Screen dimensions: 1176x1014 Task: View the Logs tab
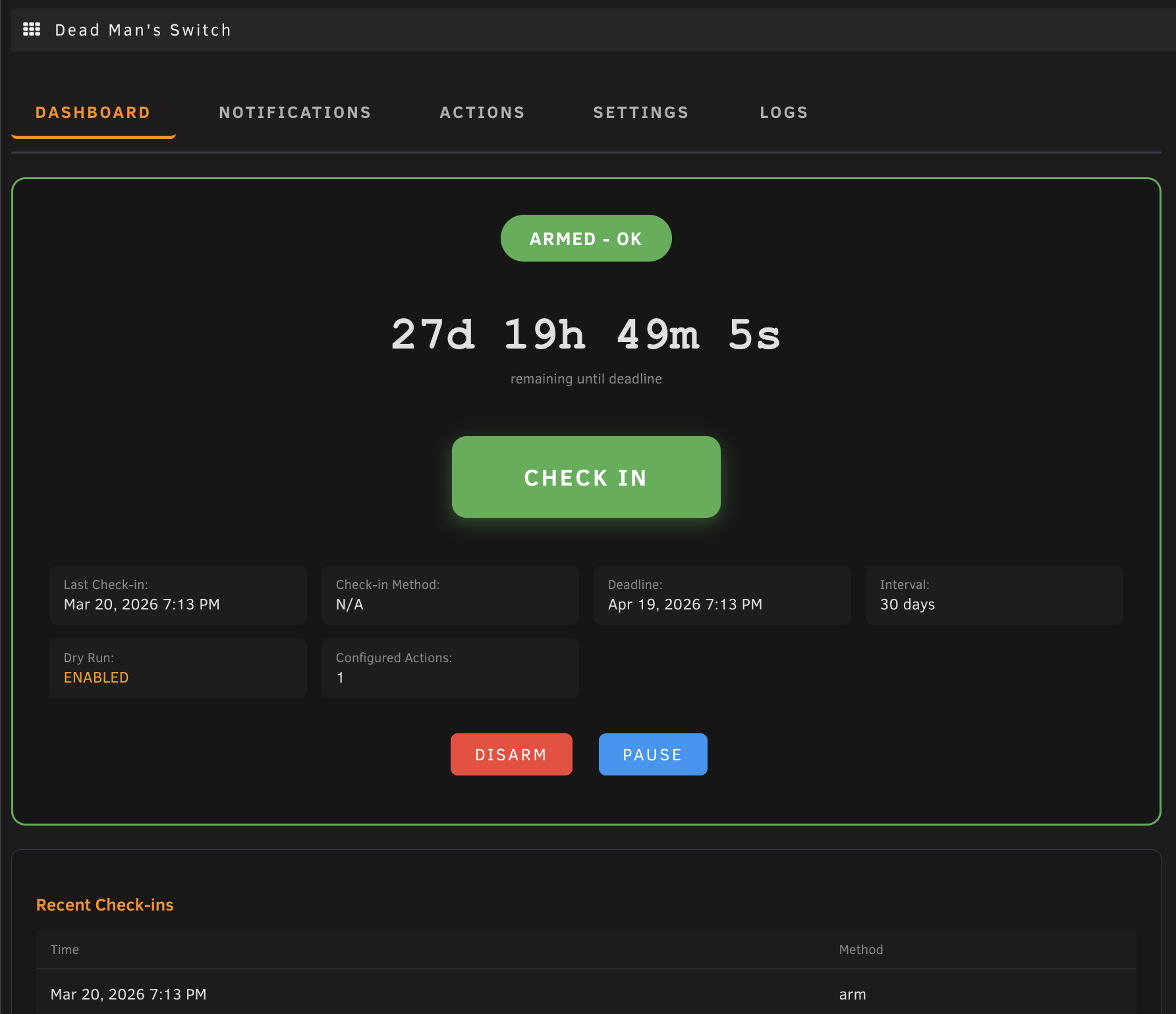(784, 113)
